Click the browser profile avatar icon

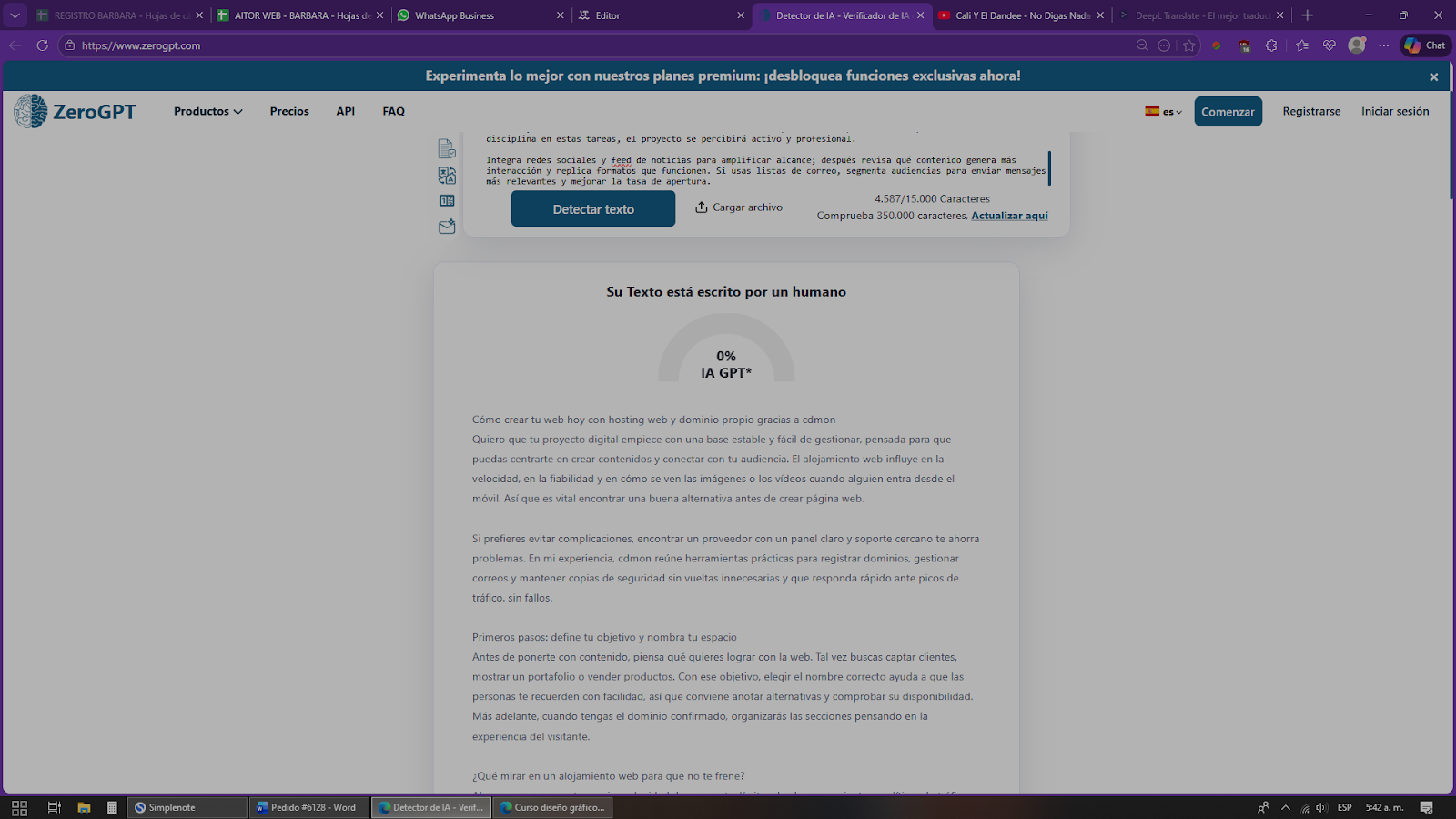tap(1357, 45)
